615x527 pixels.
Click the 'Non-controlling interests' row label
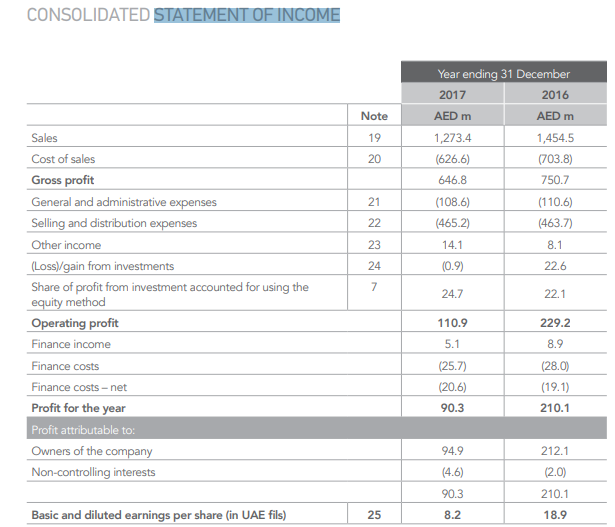[94, 472]
